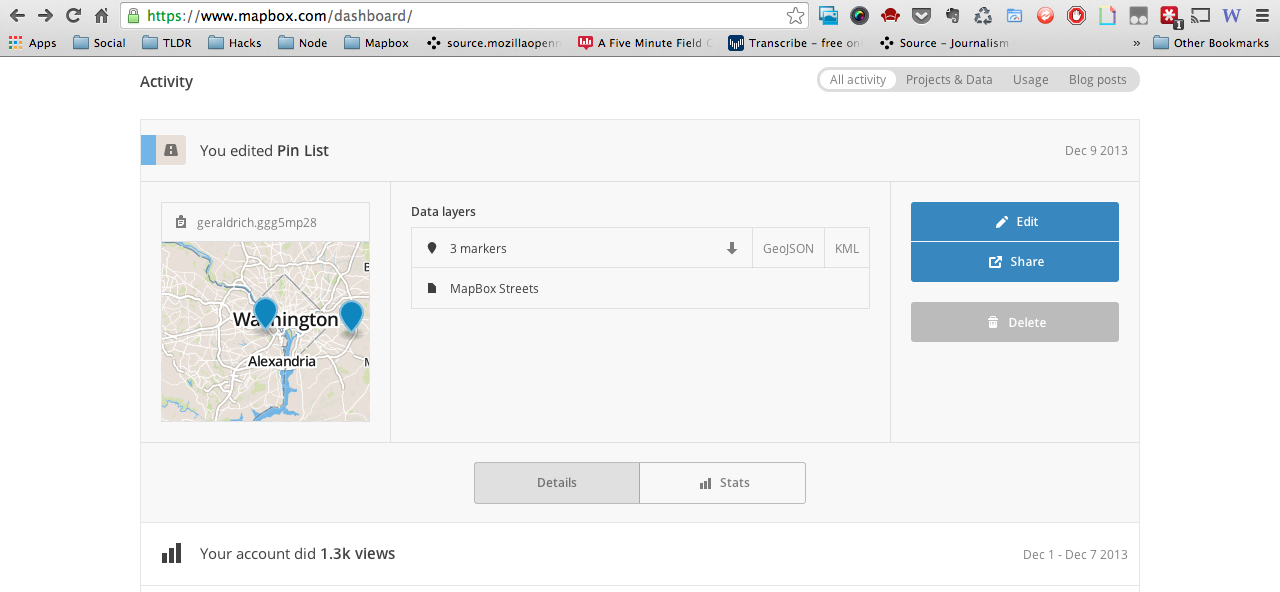Switch to the Usage filter
1280x592 pixels.
click(1030, 80)
